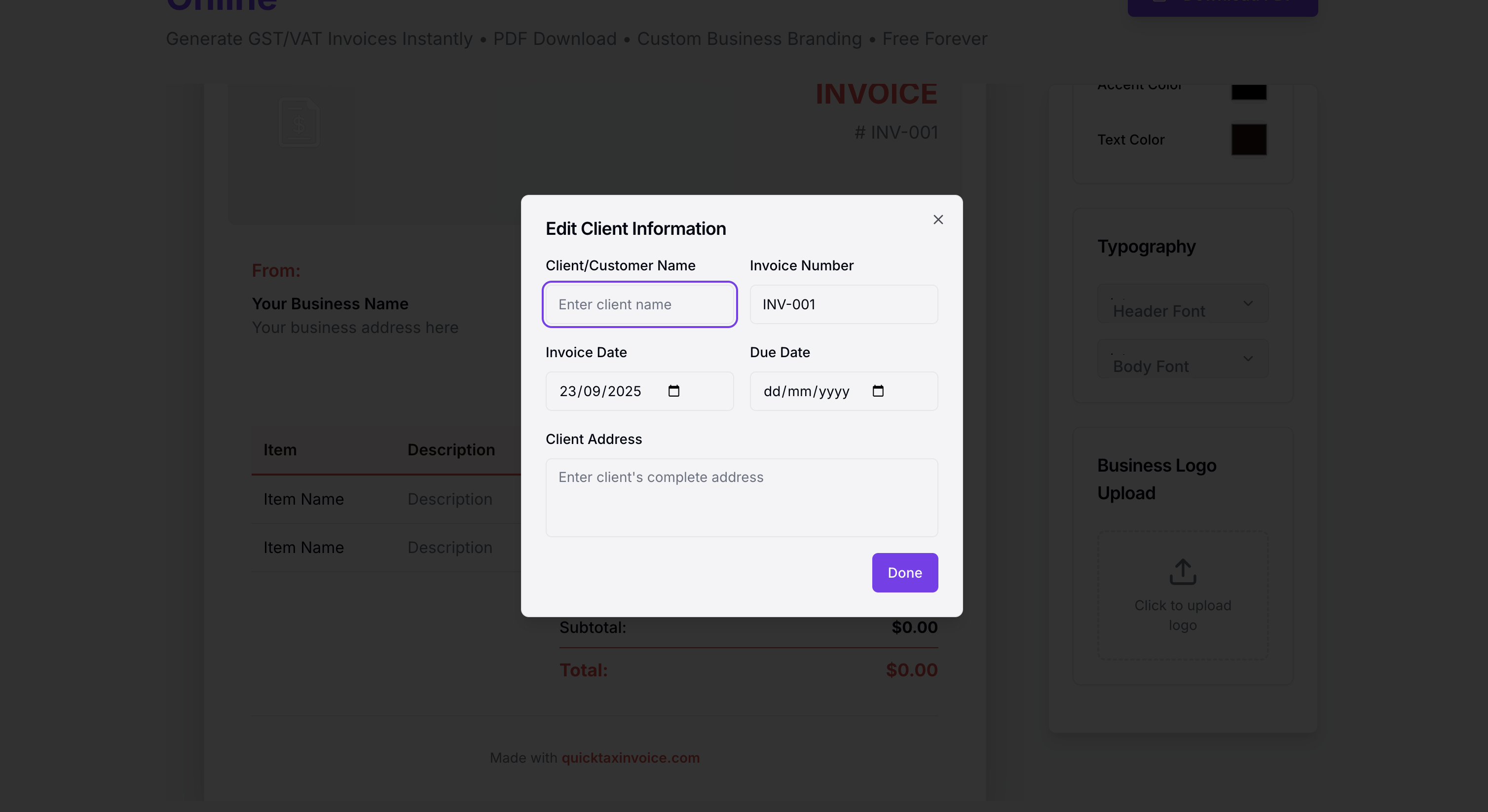1488x812 pixels.
Task: Click the second Item Name cell
Action: tap(303, 548)
